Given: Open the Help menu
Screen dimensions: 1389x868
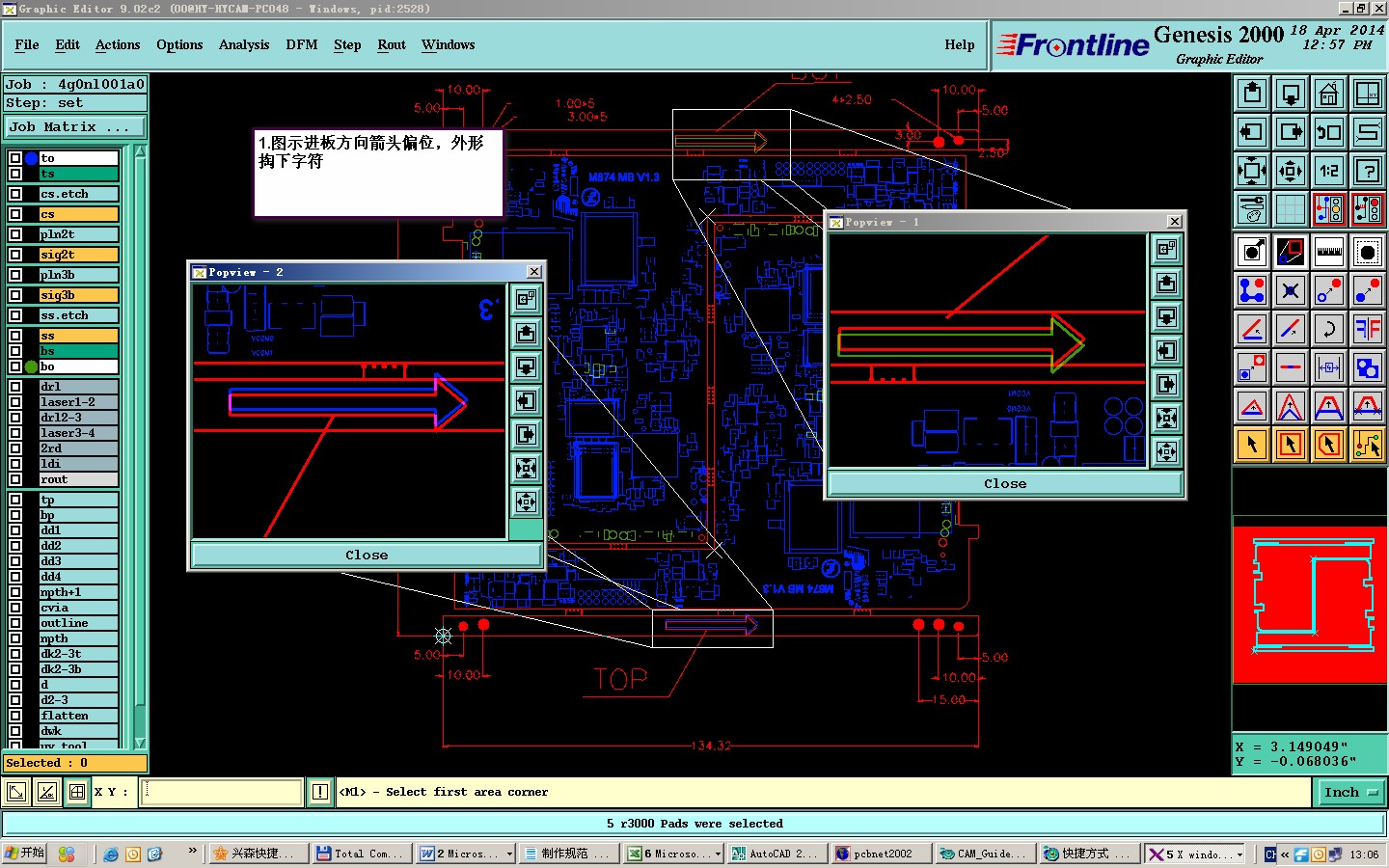Looking at the screenshot, I should (x=960, y=45).
